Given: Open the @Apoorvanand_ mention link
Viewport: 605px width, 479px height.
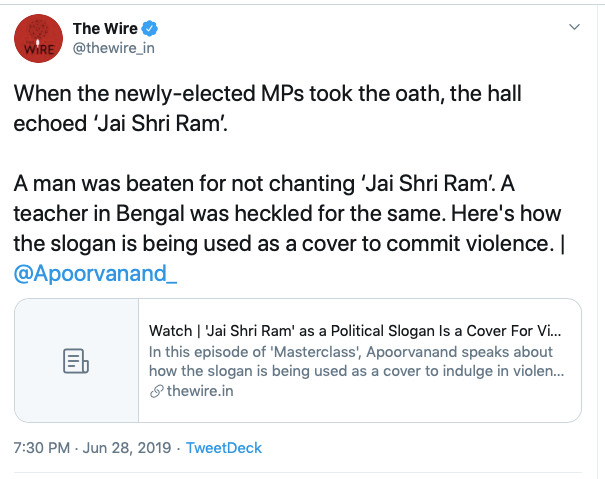Looking at the screenshot, I should 96,273.
